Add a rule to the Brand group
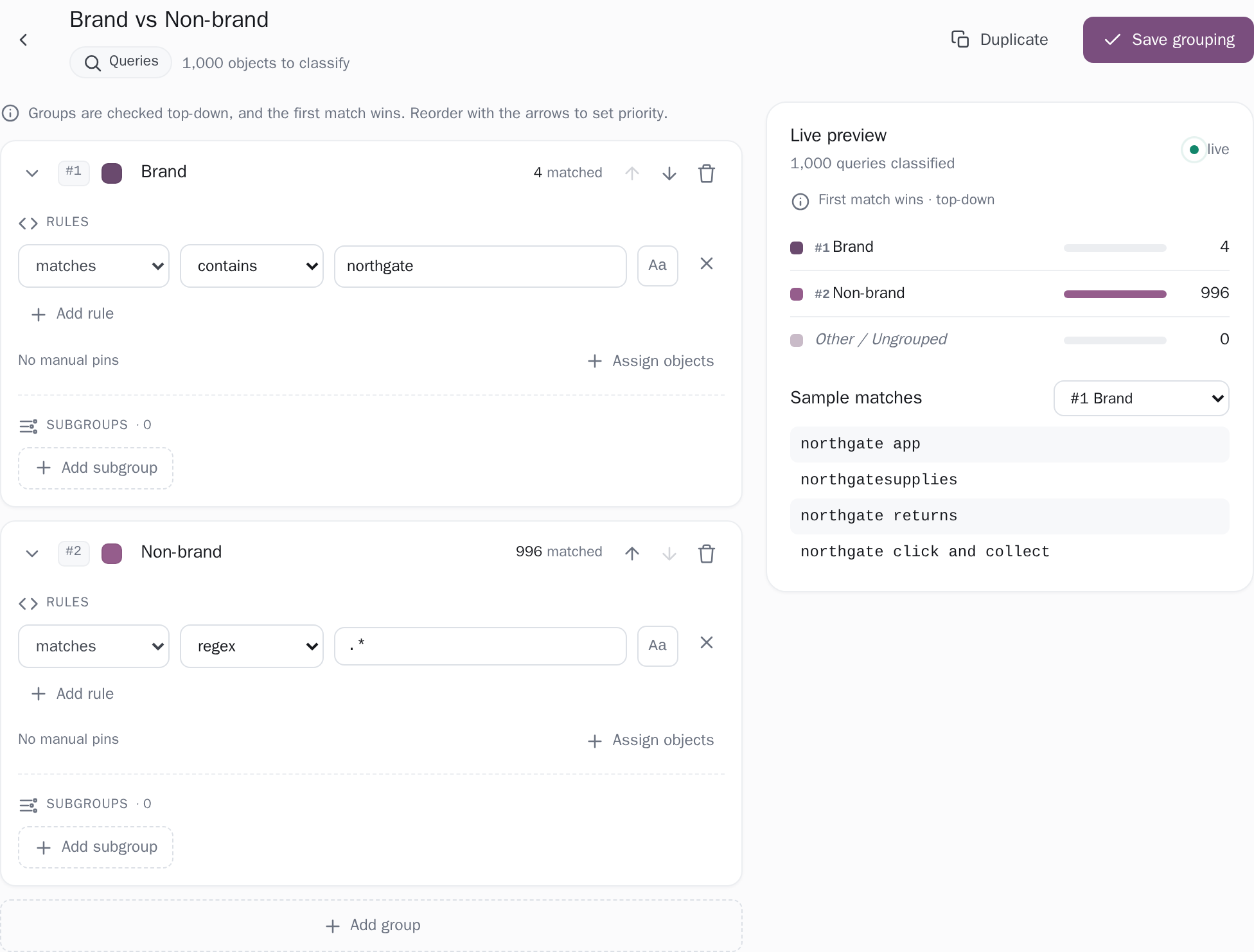Viewport: 1254px width, 952px height. [x=73, y=314]
